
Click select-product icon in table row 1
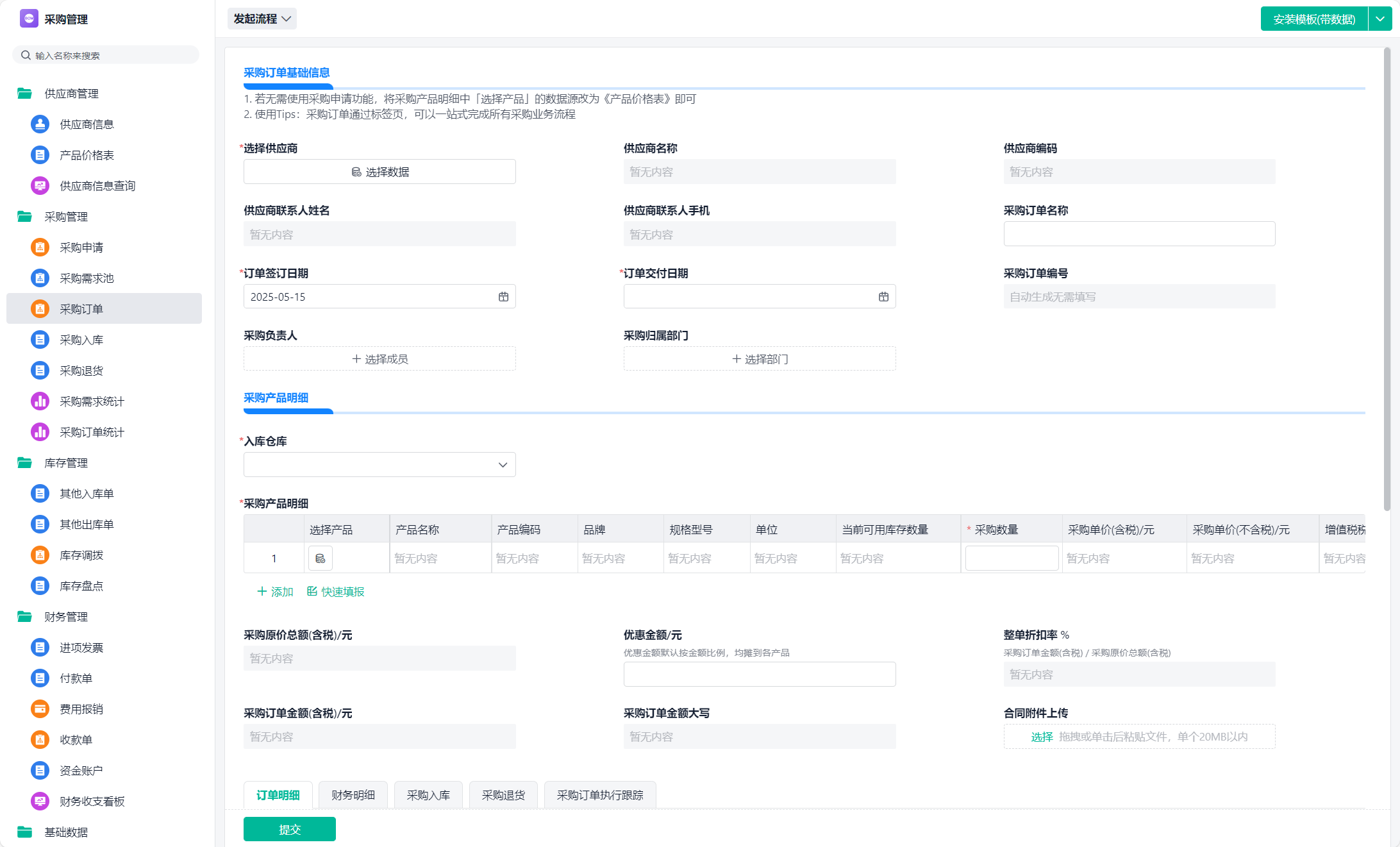320,558
